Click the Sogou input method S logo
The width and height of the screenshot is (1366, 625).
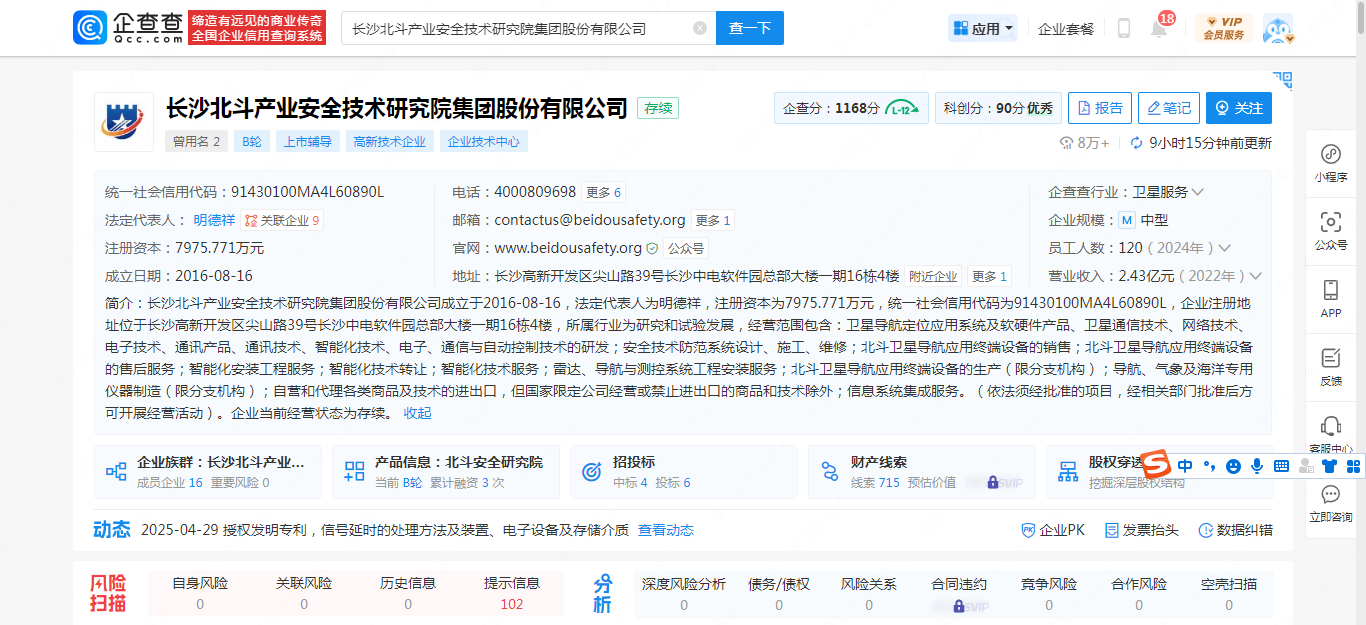[x=1157, y=465]
